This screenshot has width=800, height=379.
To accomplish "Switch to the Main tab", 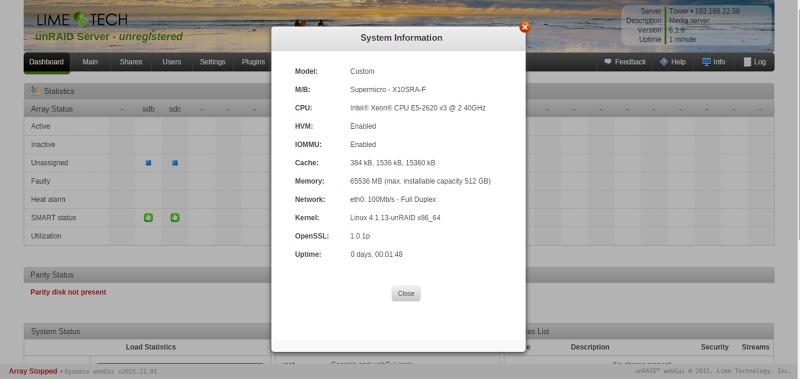I will (x=90, y=62).
